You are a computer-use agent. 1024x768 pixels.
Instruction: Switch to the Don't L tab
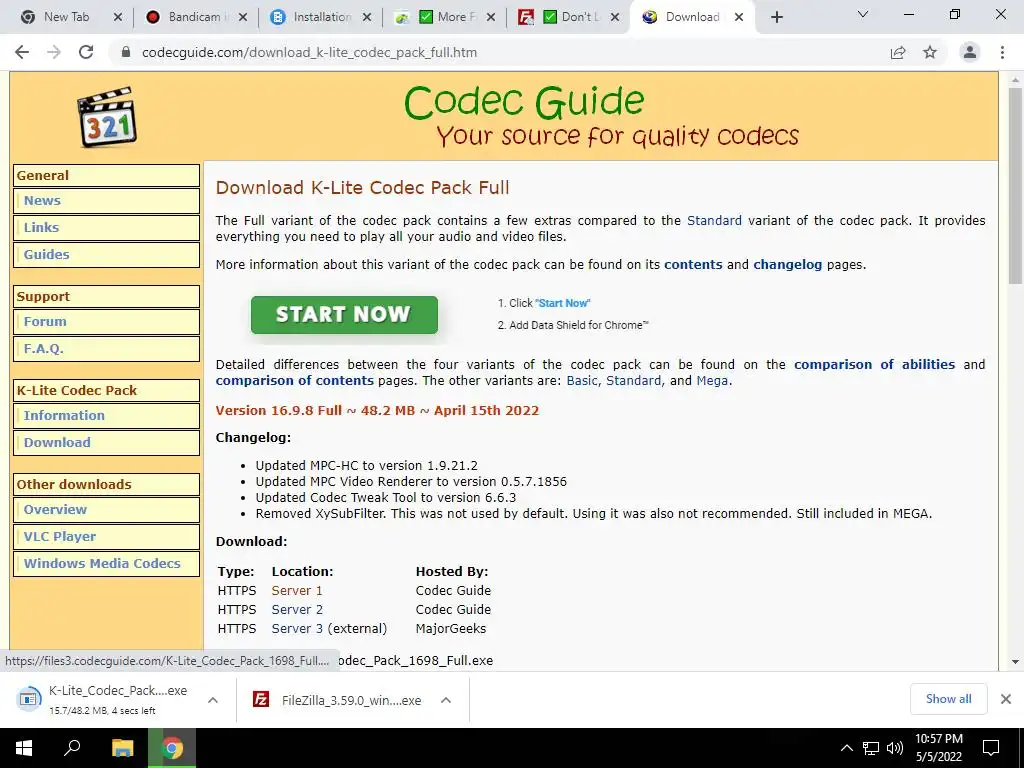point(568,17)
